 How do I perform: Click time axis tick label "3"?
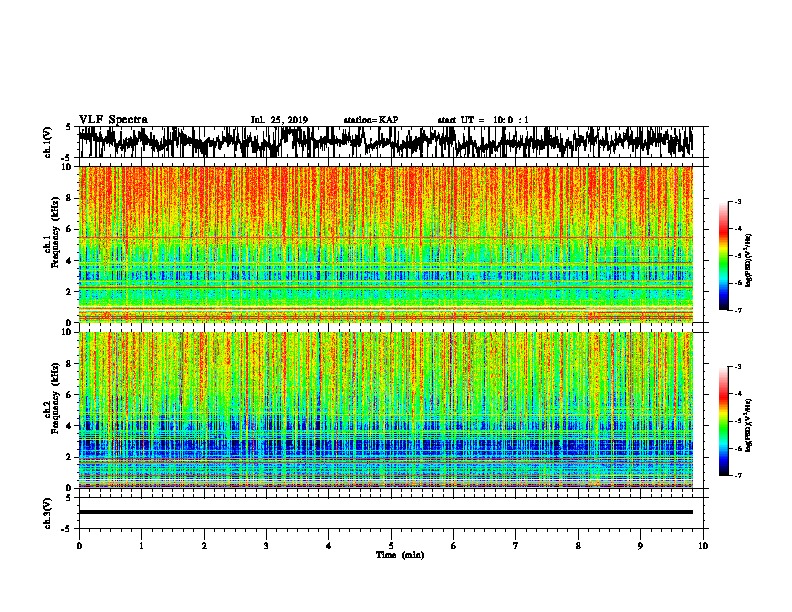(266, 546)
